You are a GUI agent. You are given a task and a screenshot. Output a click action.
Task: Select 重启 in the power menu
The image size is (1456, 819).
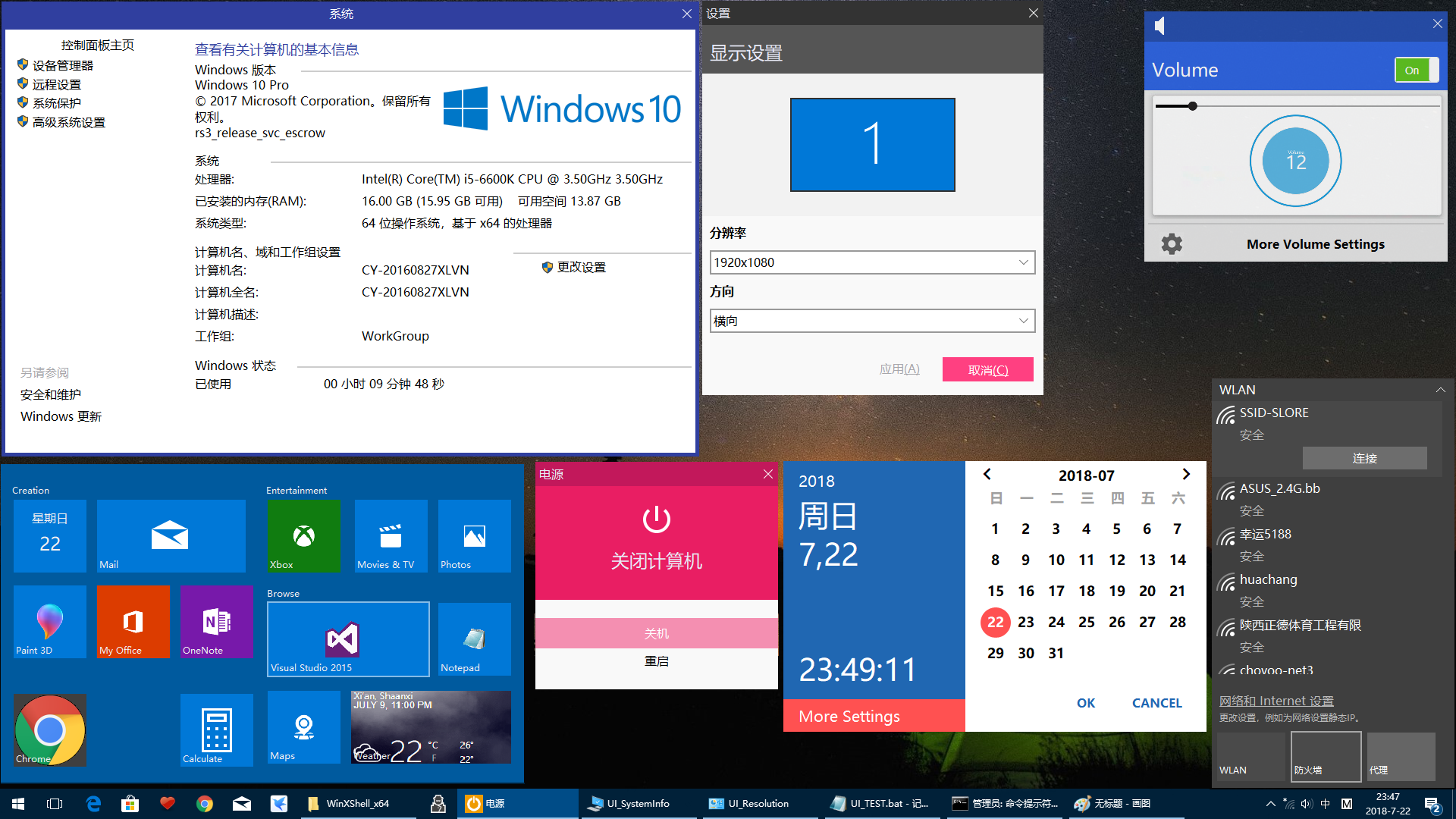[x=657, y=661]
